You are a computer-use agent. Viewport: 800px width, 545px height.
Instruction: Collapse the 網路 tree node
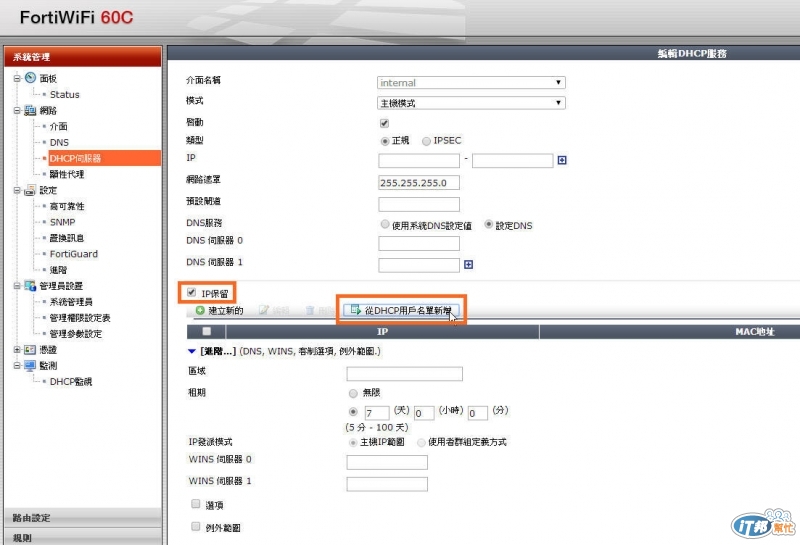coord(17,110)
